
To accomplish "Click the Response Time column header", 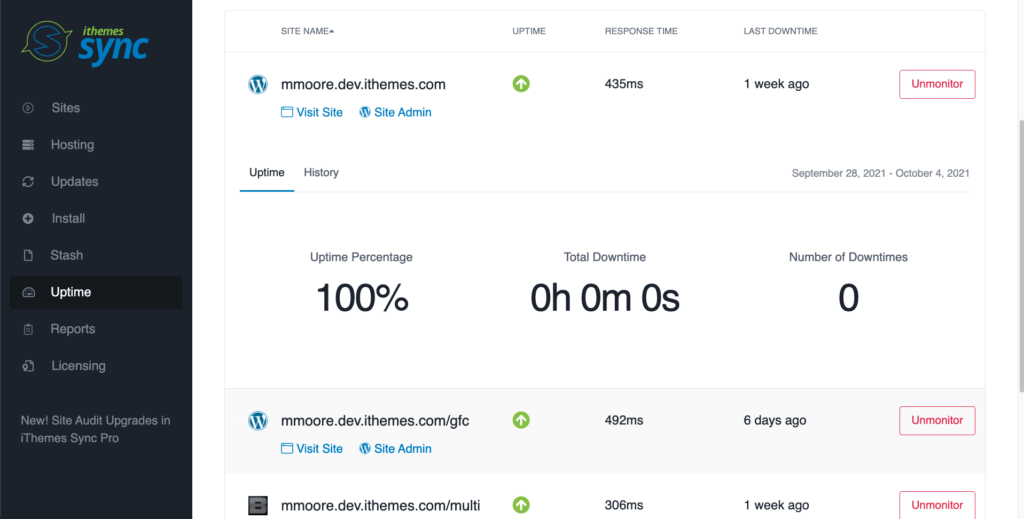I will pyautogui.click(x=641, y=31).
